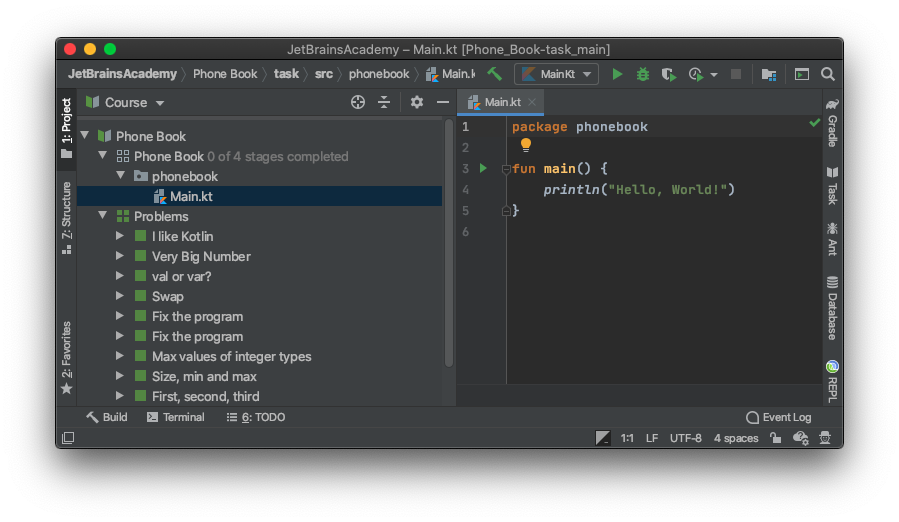Viewport: 899px width, 522px height.
Task: Click the read-only lock icon in status bar
Action: [x=775, y=438]
